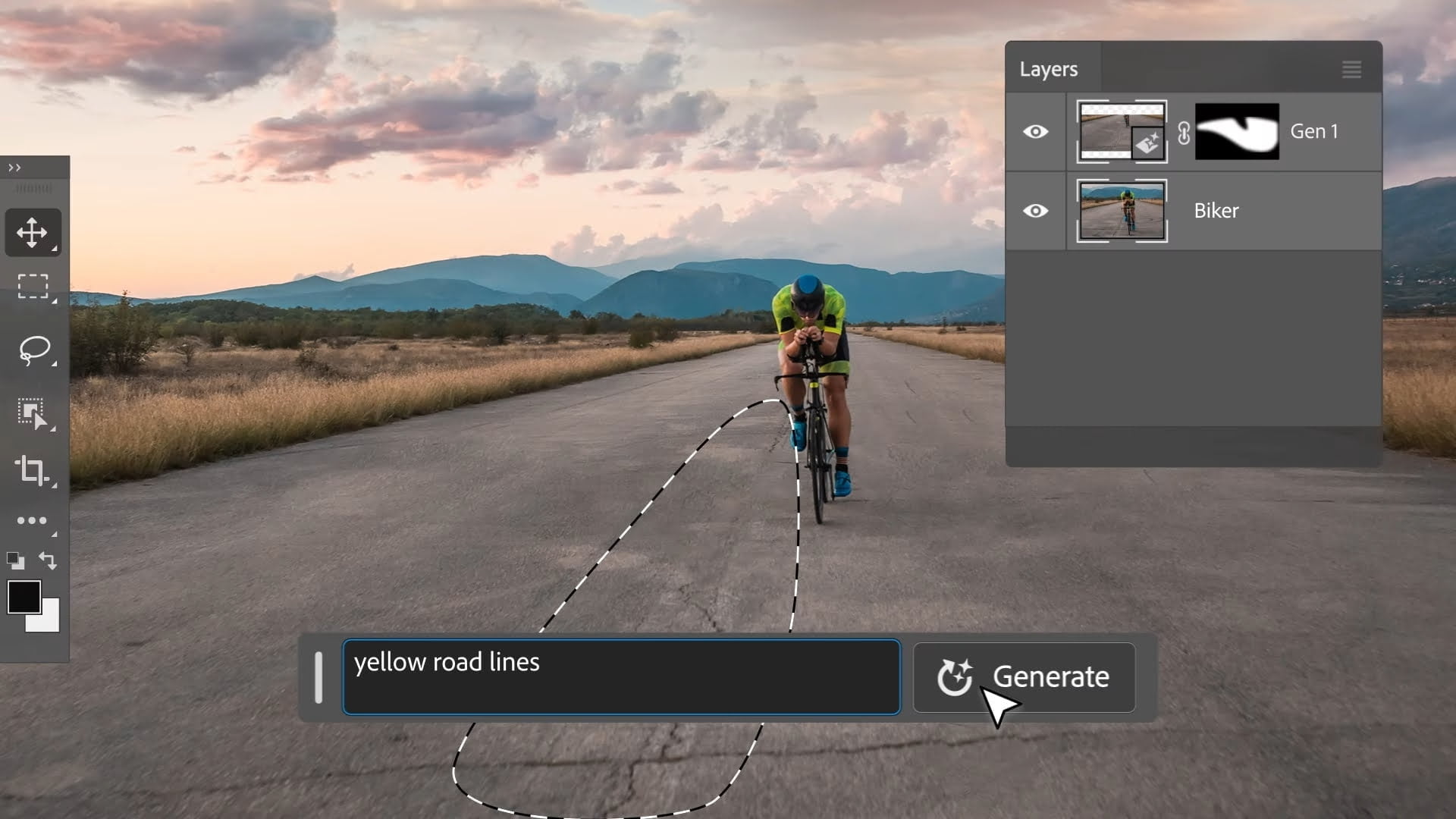Switch to the Layers tab
The height and width of the screenshot is (819, 1456).
[1049, 69]
